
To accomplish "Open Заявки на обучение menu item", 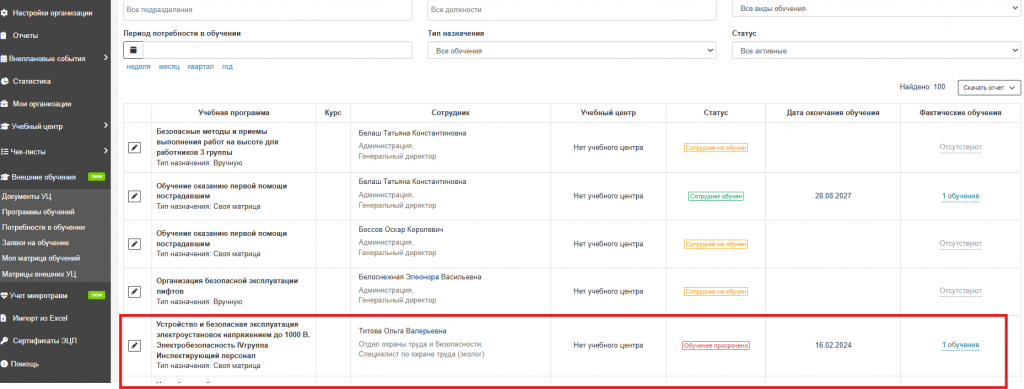I will coord(35,243).
